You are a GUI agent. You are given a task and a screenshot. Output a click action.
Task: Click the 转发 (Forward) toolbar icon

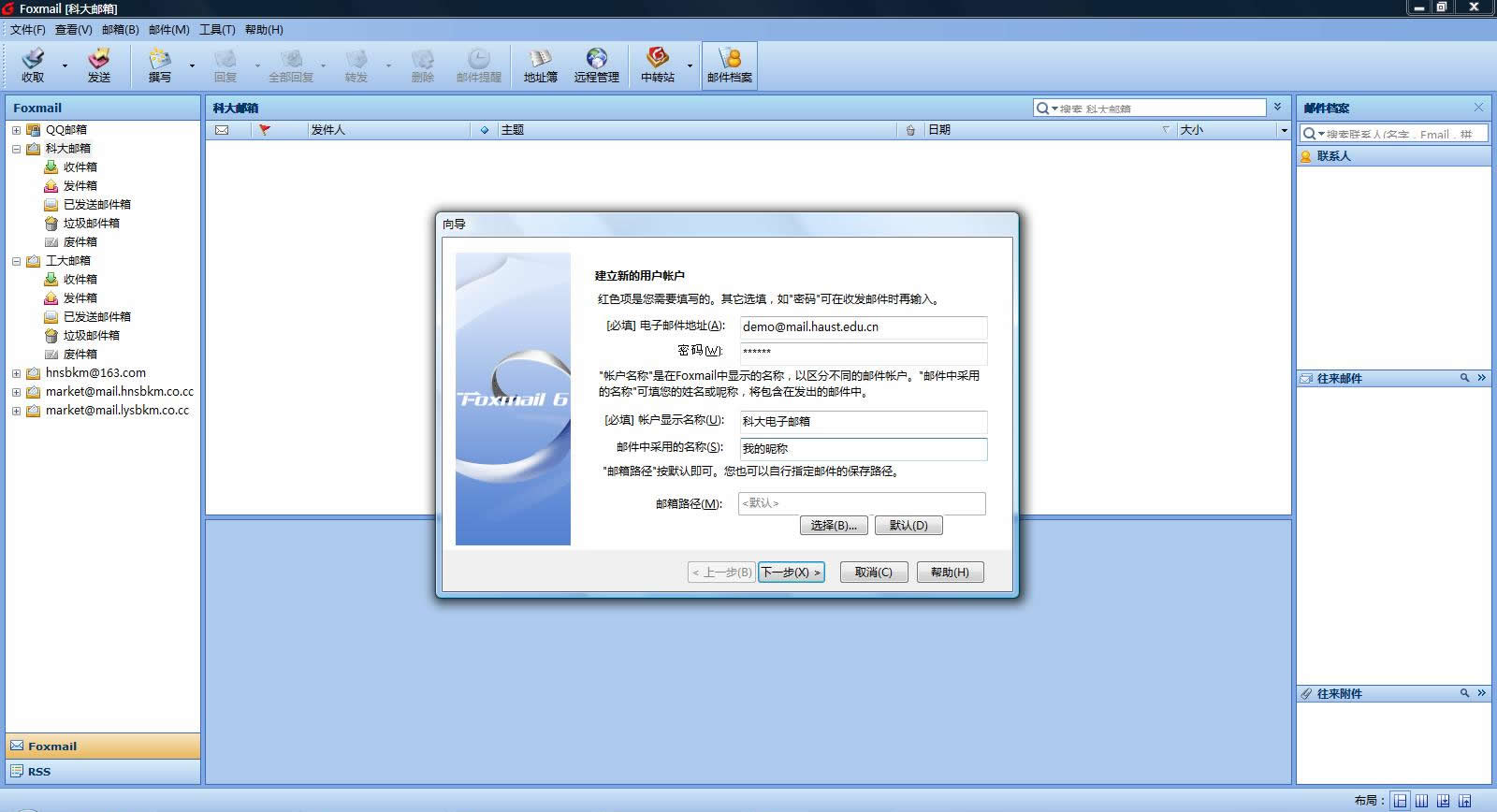(356, 65)
